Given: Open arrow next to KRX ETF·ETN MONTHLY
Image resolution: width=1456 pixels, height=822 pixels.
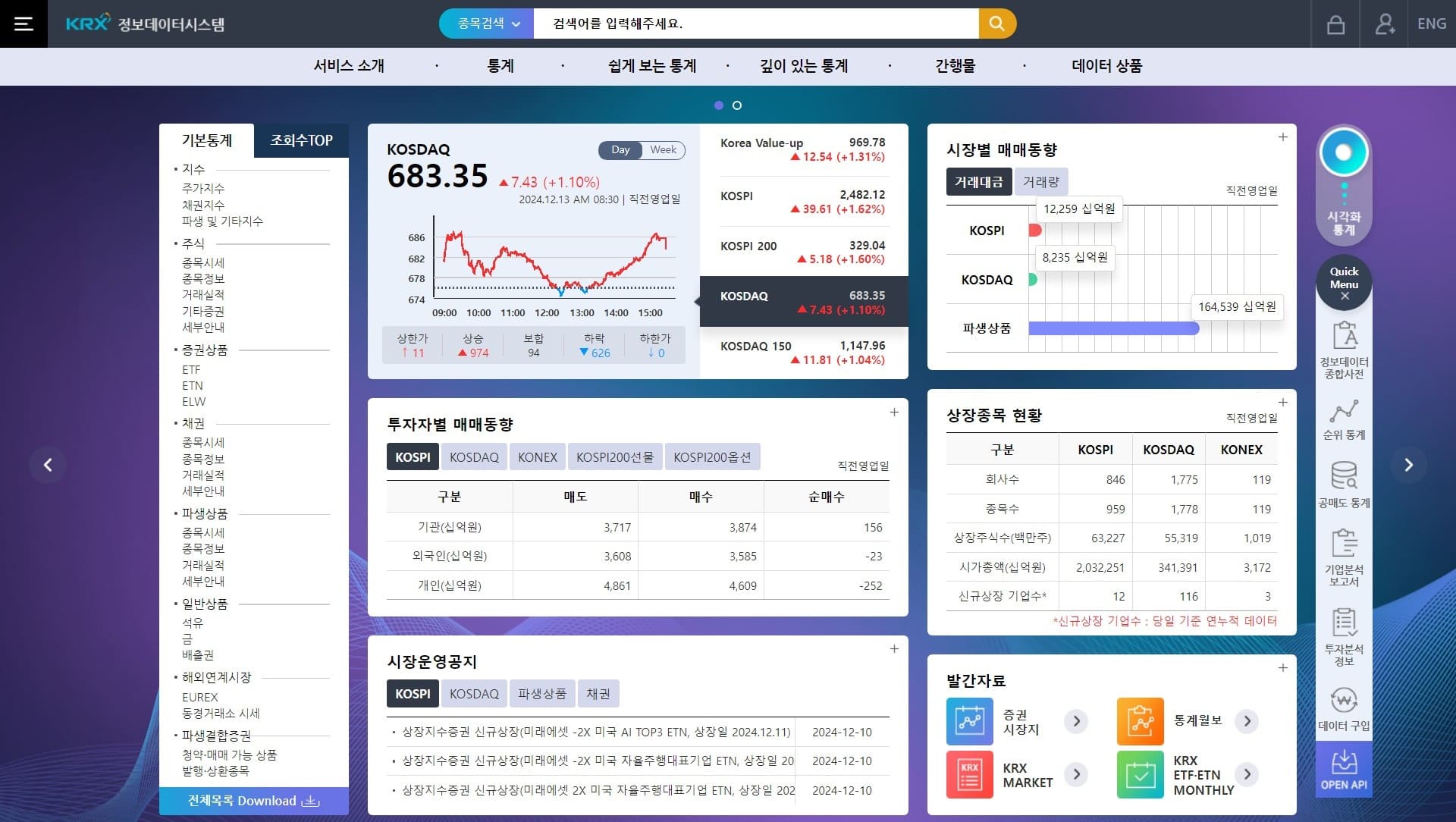Looking at the screenshot, I should [1247, 774].
